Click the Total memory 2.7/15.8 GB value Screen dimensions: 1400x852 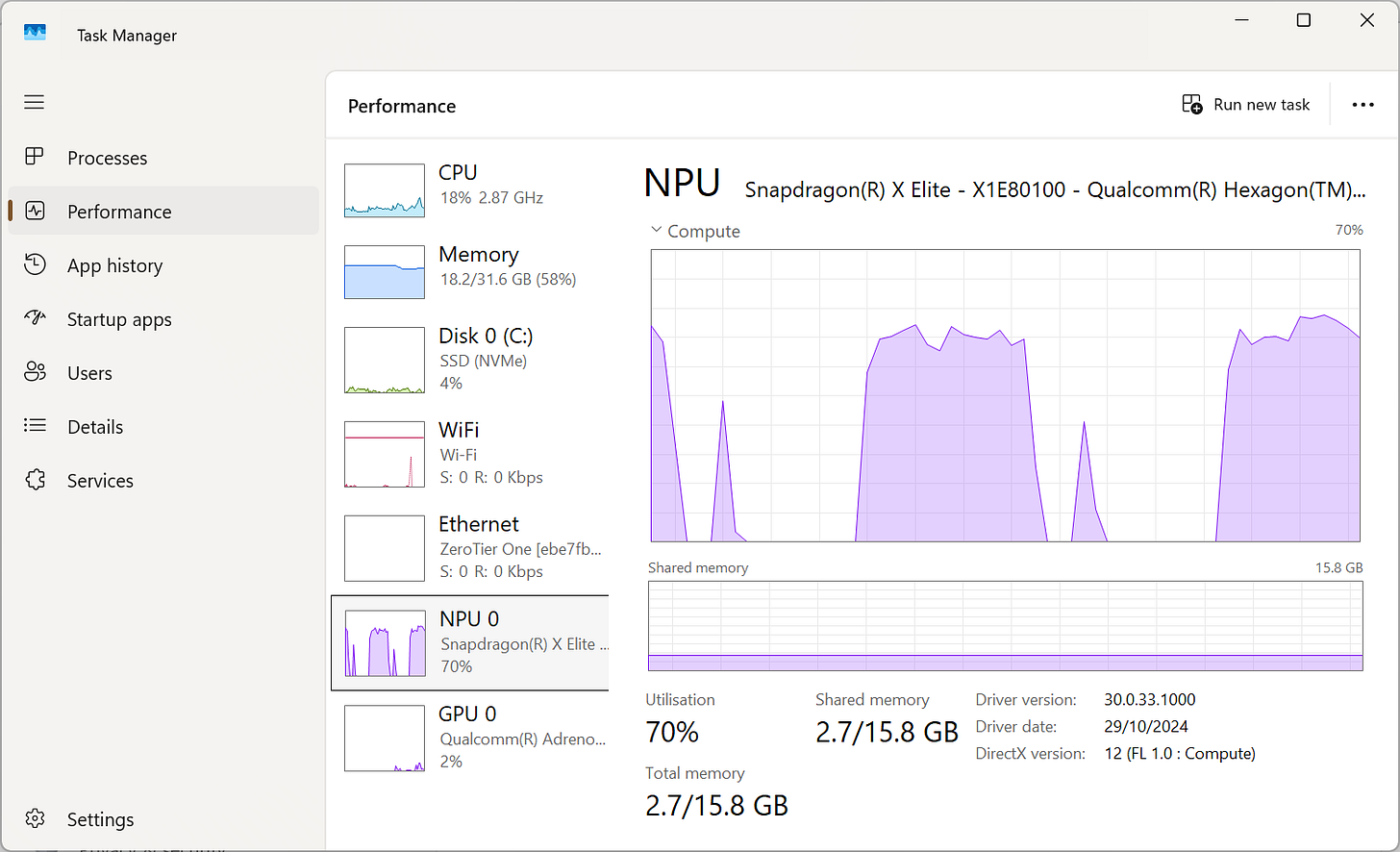coord(716,806)
